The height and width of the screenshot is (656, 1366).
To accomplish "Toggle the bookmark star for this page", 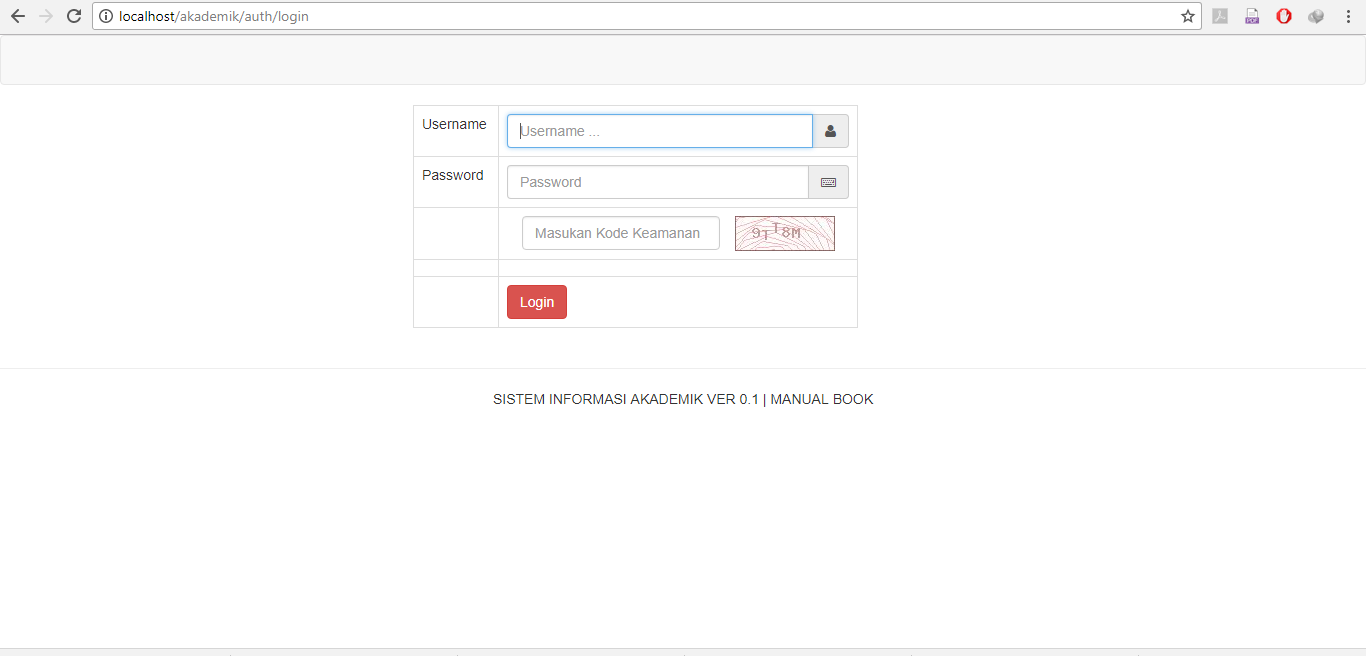I will tap(1187, 16).
